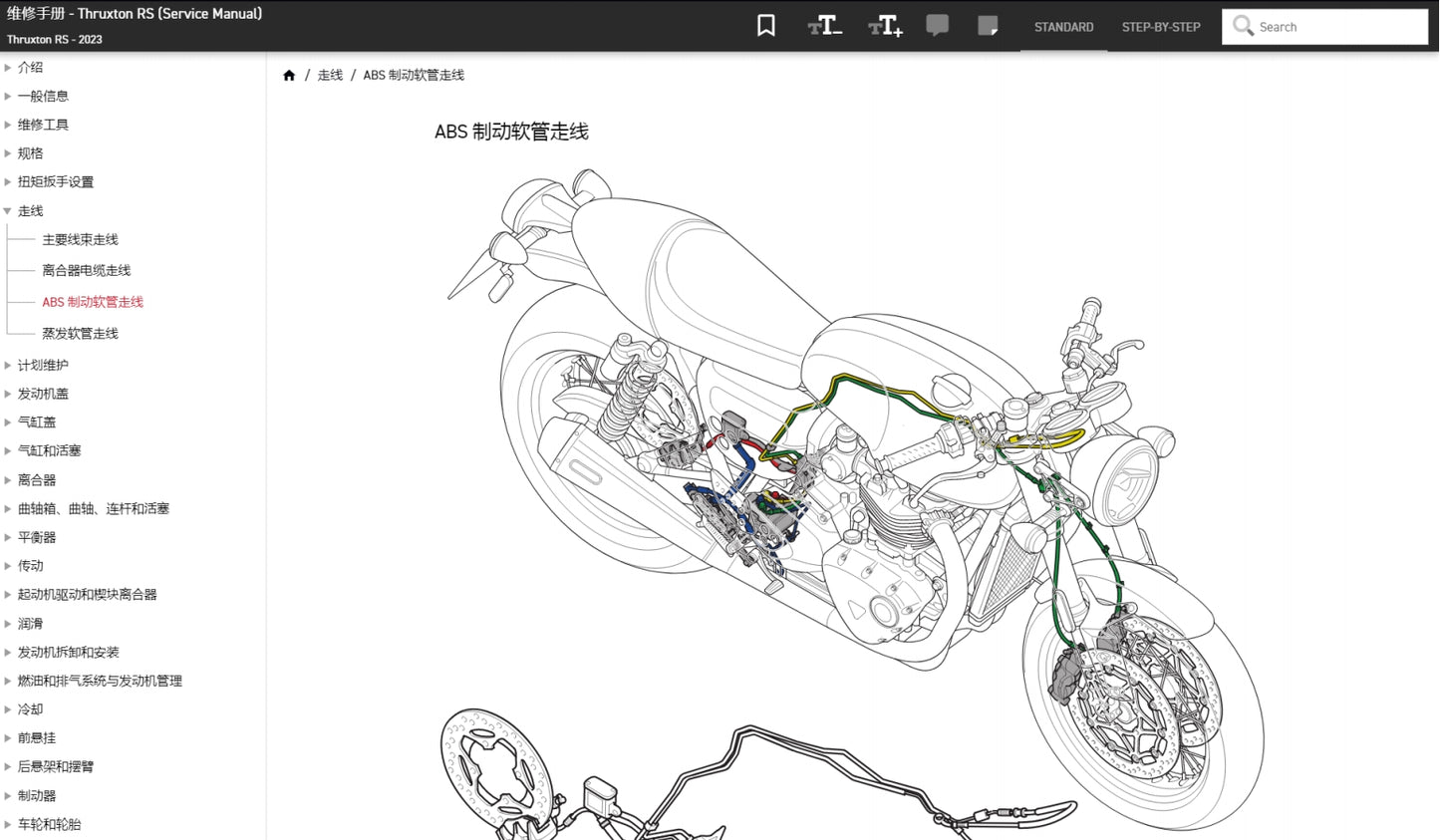Select the decrease text size icon
Viewport: 1440px width, 840px height.
[825, 24]
